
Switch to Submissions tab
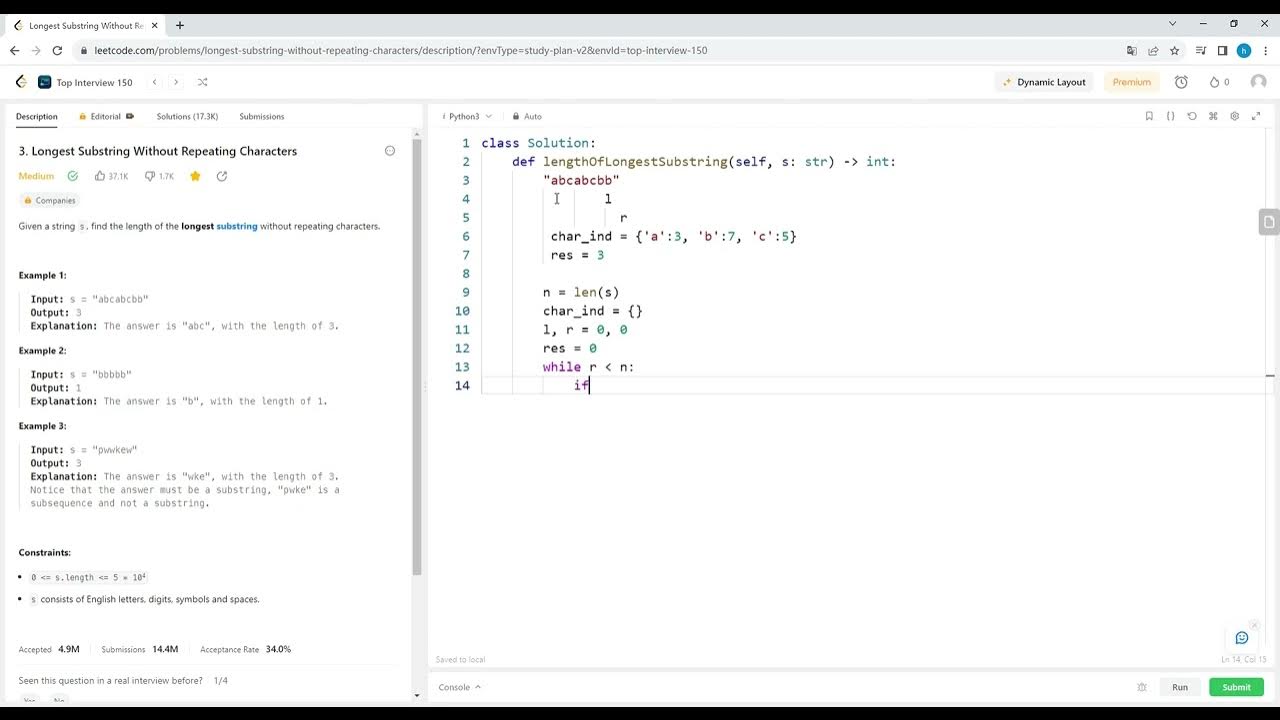click(262, 116)
